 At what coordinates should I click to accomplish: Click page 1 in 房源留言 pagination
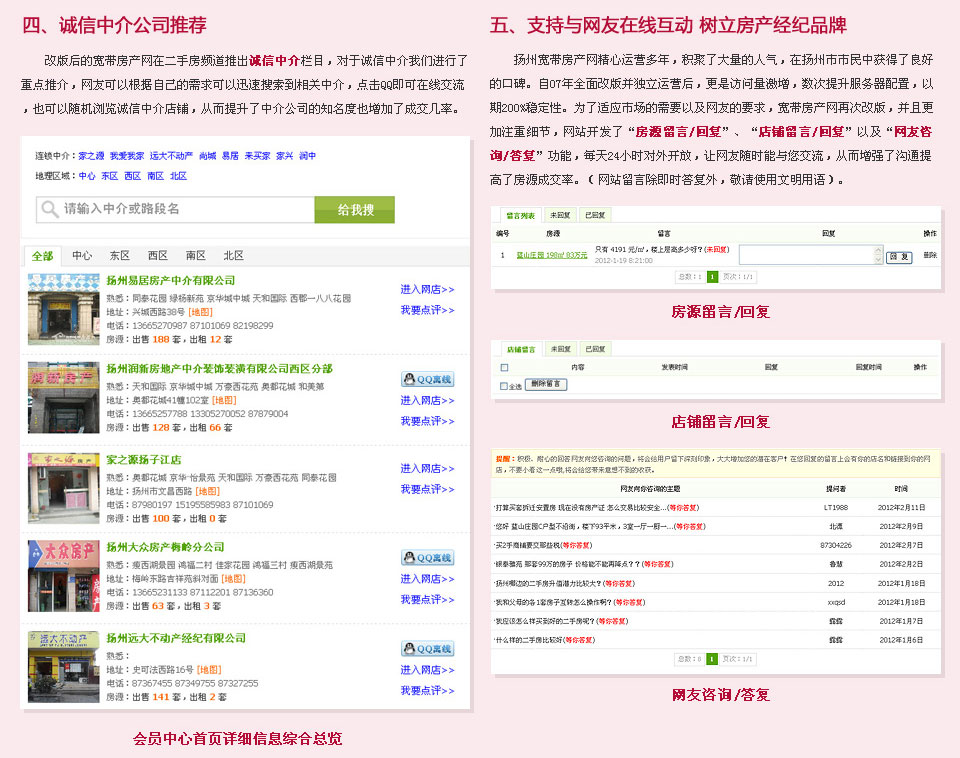pos(712,277)
